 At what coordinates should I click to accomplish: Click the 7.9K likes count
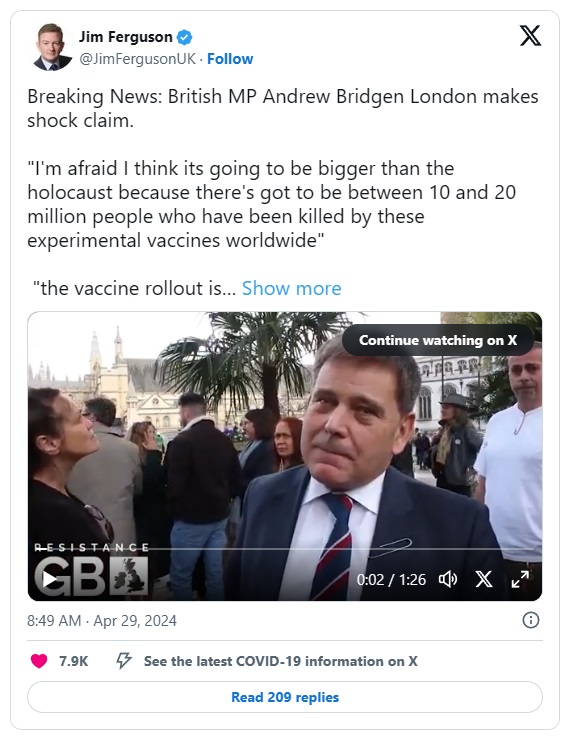(74, 661)
